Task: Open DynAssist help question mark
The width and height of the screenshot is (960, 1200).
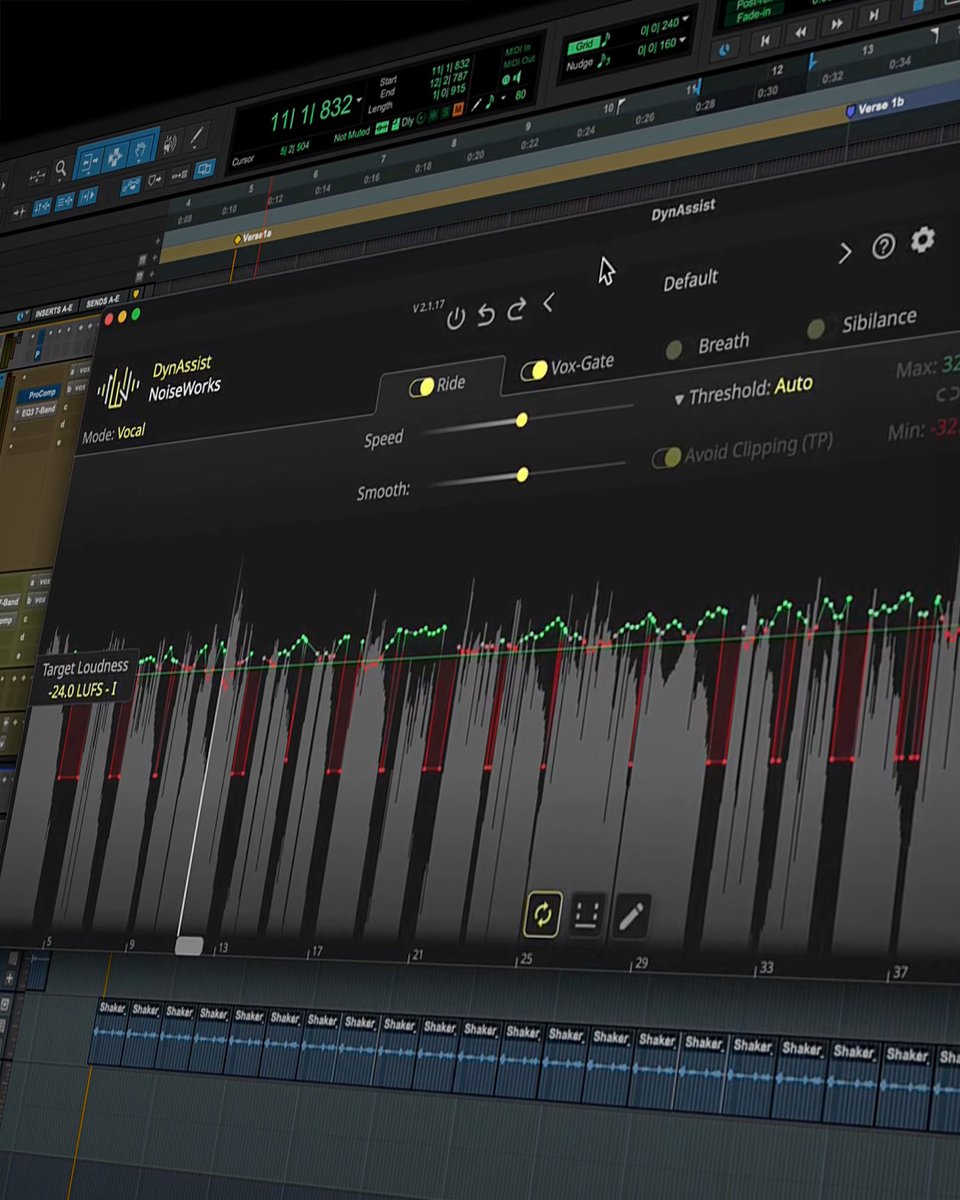Action: tap(883, 246)
